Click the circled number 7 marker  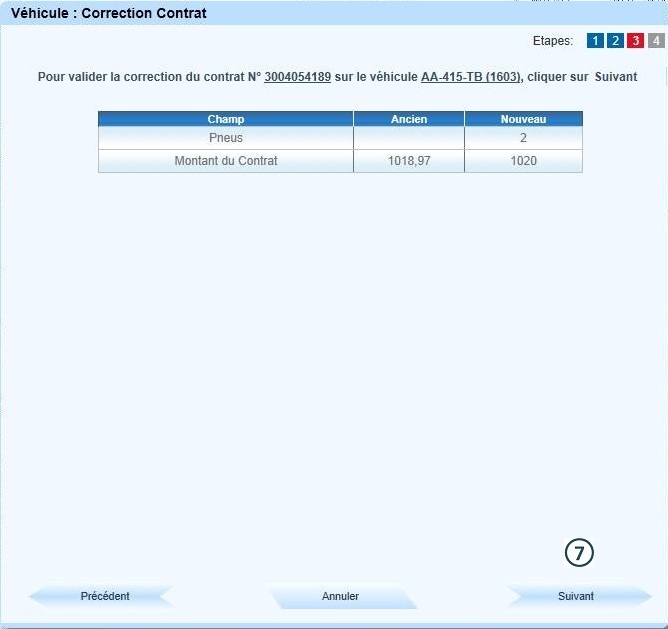click(579, 552)
